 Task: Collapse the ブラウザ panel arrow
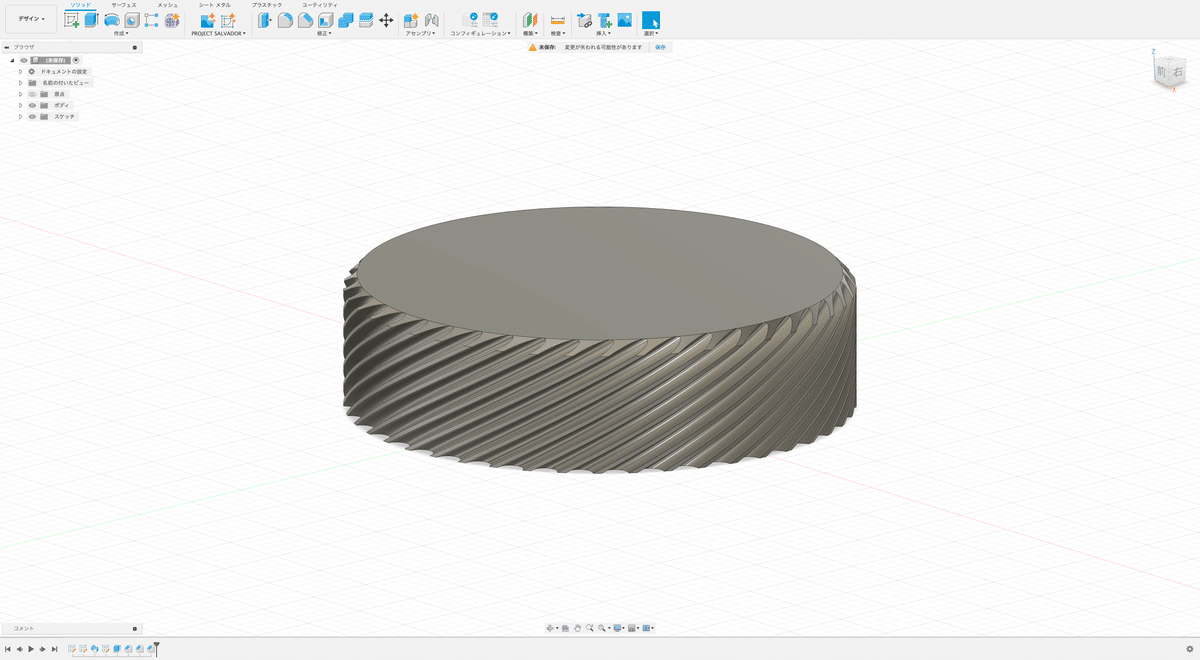[x=7, y=47]
